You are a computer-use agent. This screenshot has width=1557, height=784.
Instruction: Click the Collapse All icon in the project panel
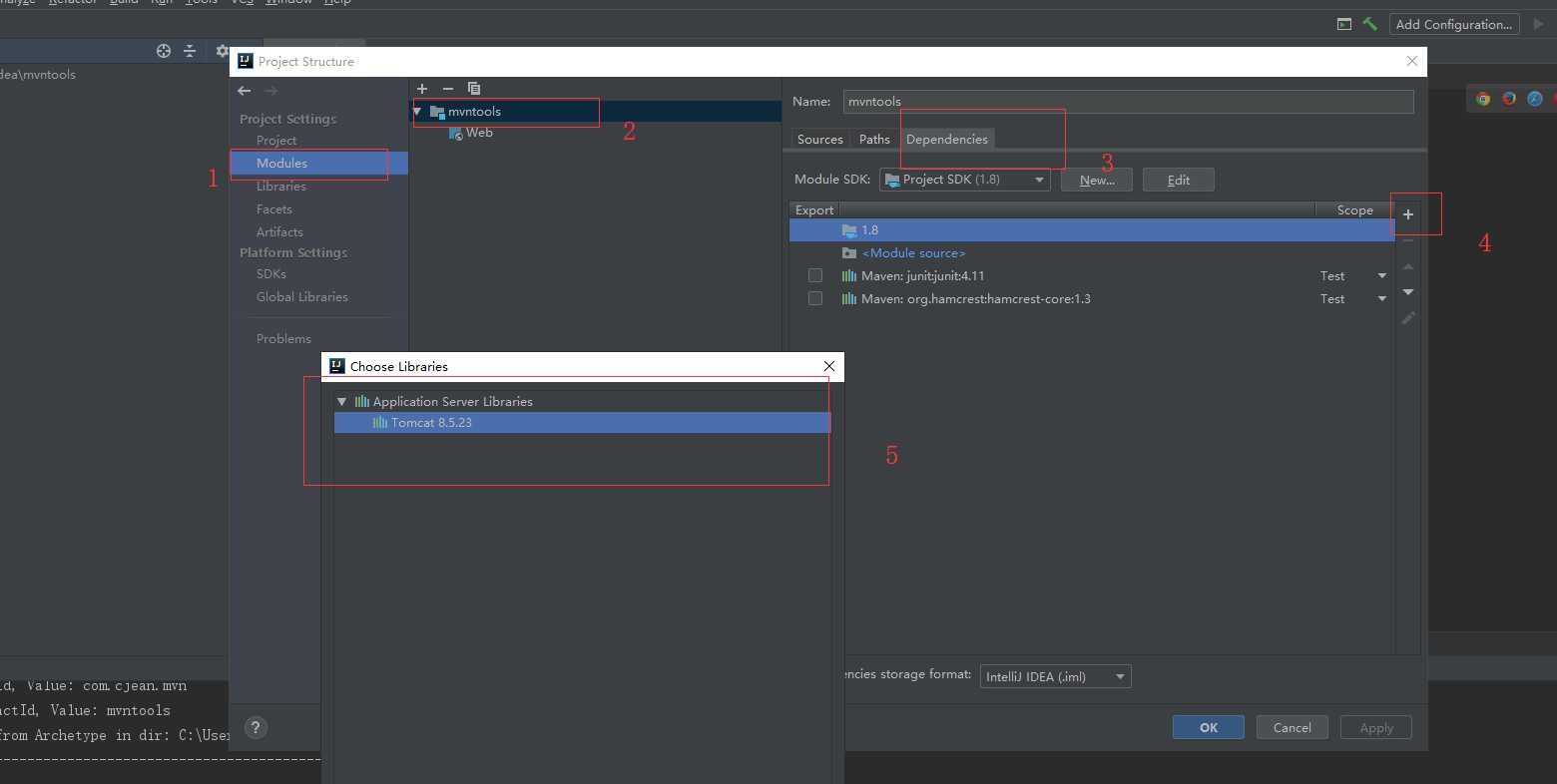pyautogui.click(x=190, y=51)
